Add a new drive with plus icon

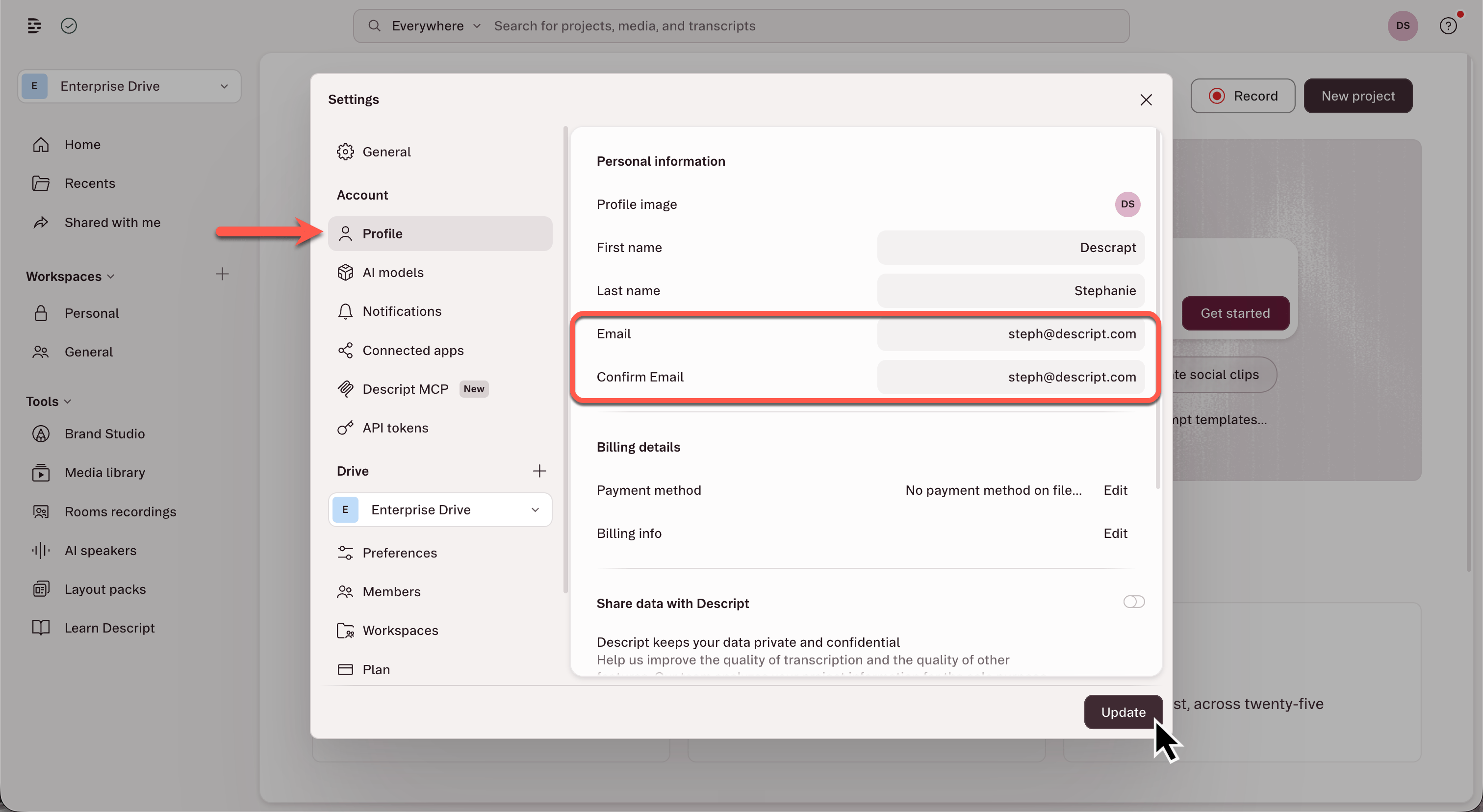point(539,471)
